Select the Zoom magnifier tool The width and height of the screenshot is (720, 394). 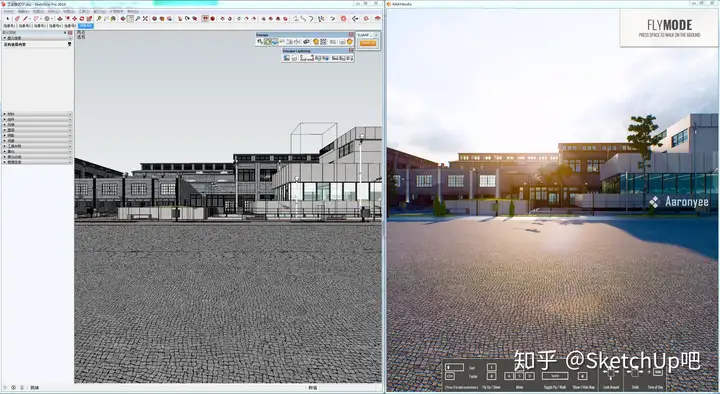pos(137,18)
